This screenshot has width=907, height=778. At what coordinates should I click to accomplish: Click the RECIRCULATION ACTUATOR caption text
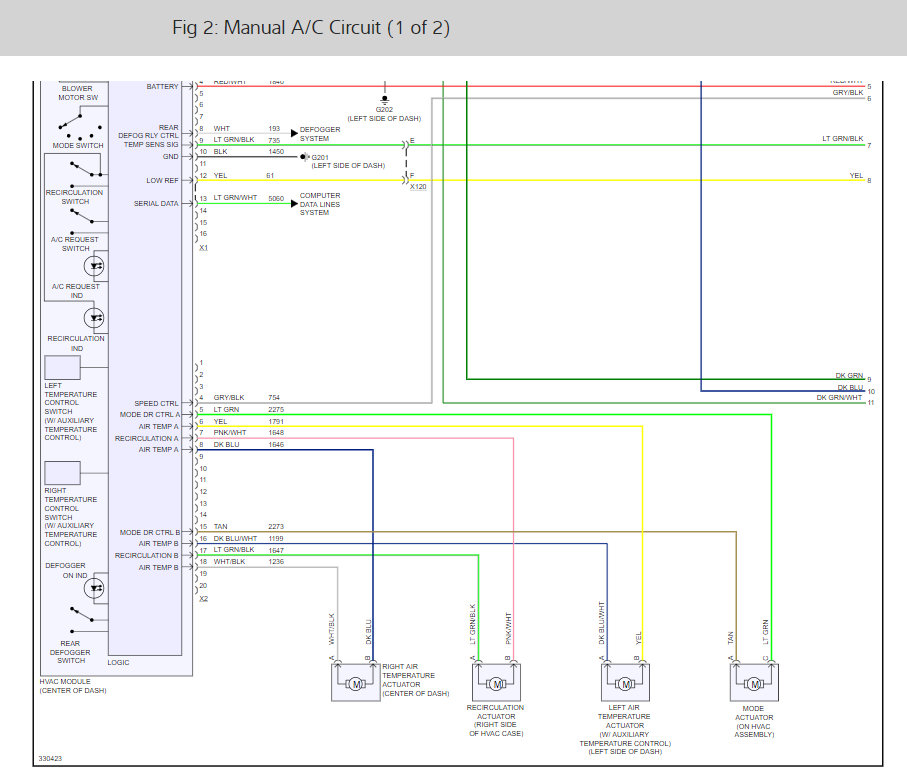point(496,720)
